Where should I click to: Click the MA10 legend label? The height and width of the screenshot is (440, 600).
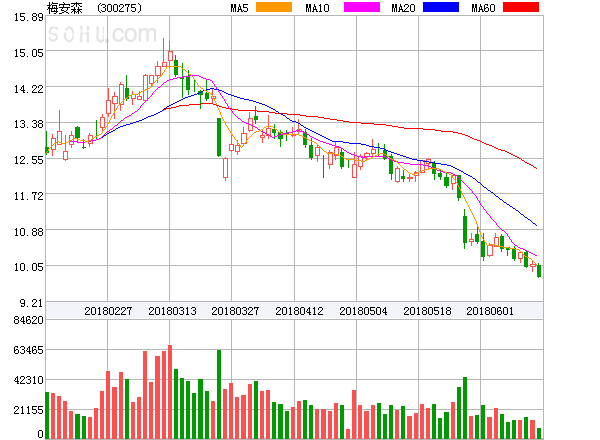[317, 8]
